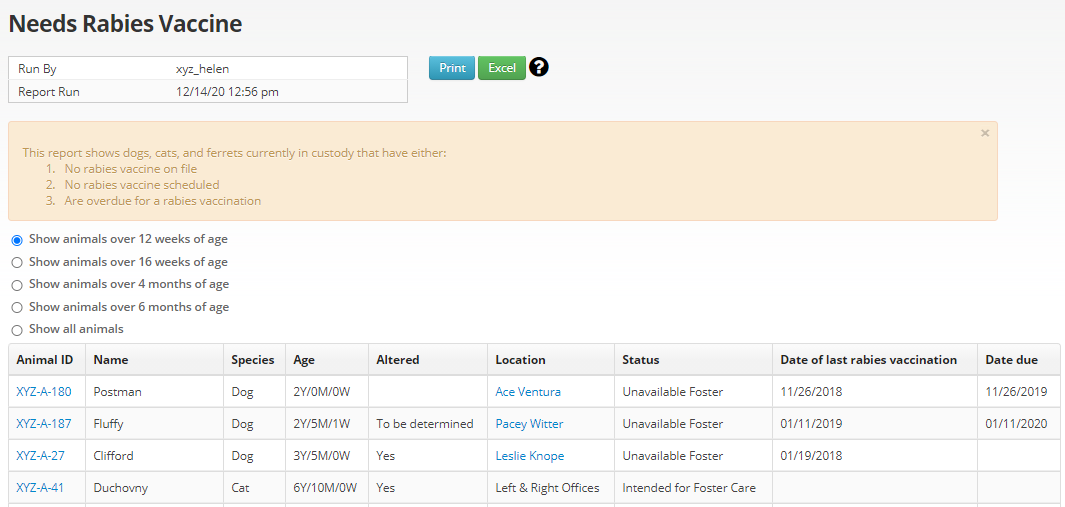Sort by the Date due column
The width and height of the screenshot is (1065, 507).
pyautogui.click(x=1011, y=360)
